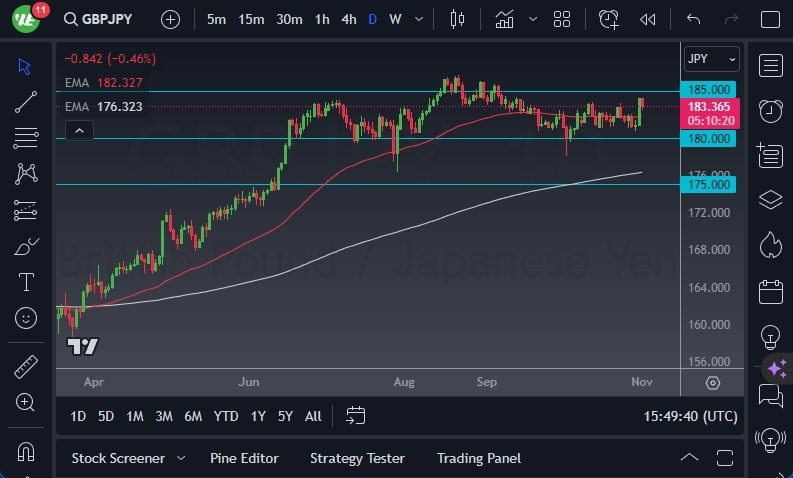
Task: Expand the Stock Screener dropdown arrow
Action: tap(181, 458)
